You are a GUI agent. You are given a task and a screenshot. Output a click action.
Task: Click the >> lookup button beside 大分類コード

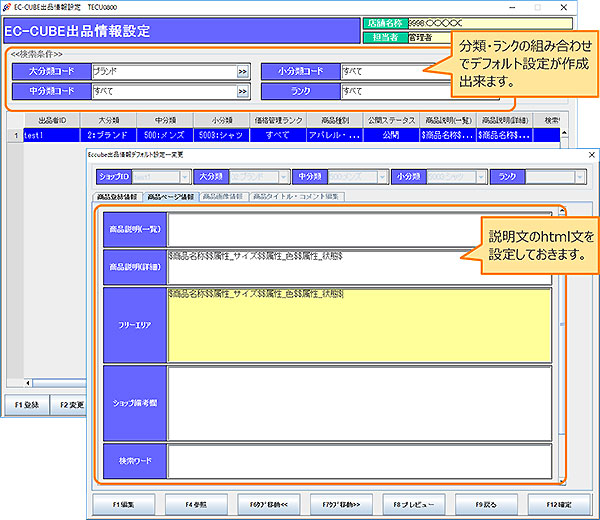(243, 72)
